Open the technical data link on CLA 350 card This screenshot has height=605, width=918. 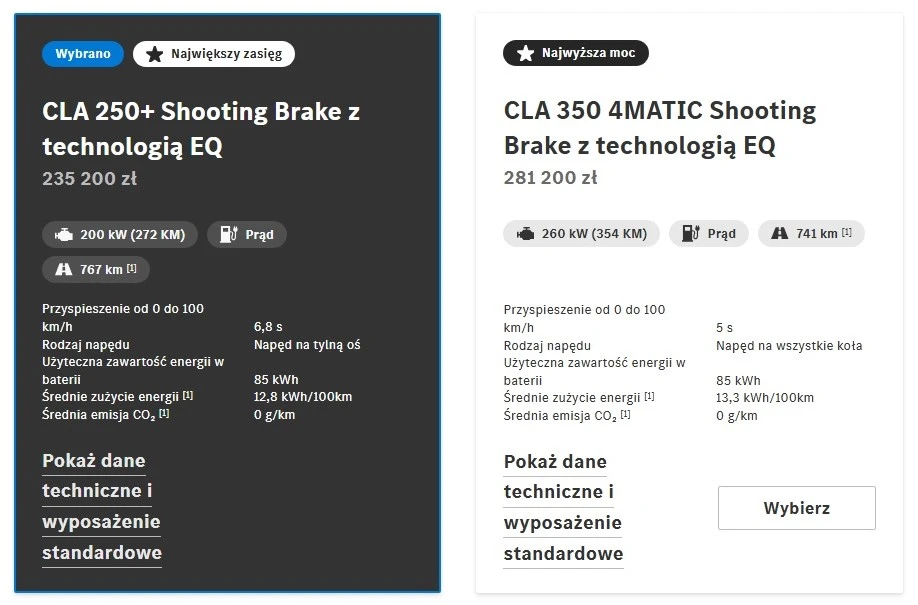(563, 507)
